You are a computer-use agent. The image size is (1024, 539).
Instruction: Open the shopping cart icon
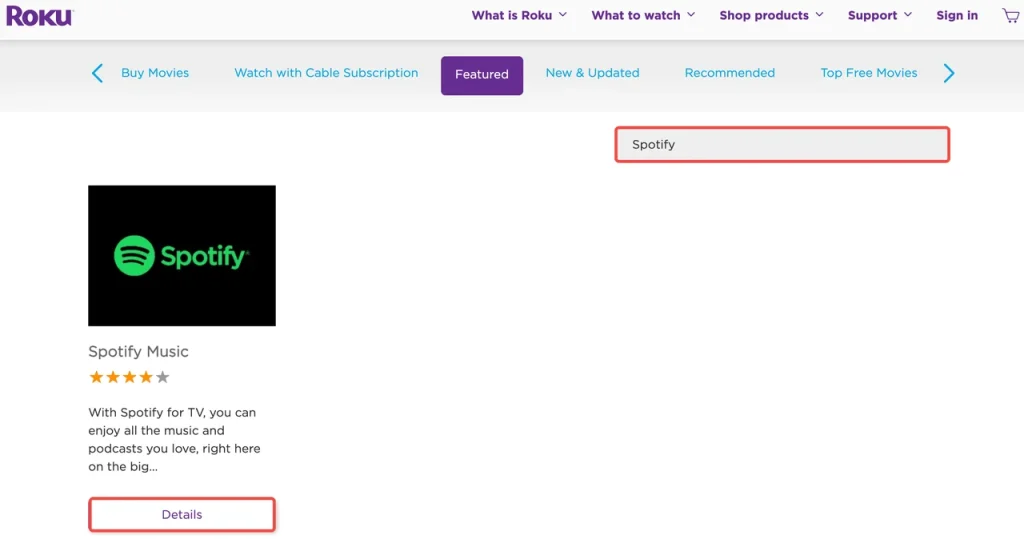(1011, 16)
